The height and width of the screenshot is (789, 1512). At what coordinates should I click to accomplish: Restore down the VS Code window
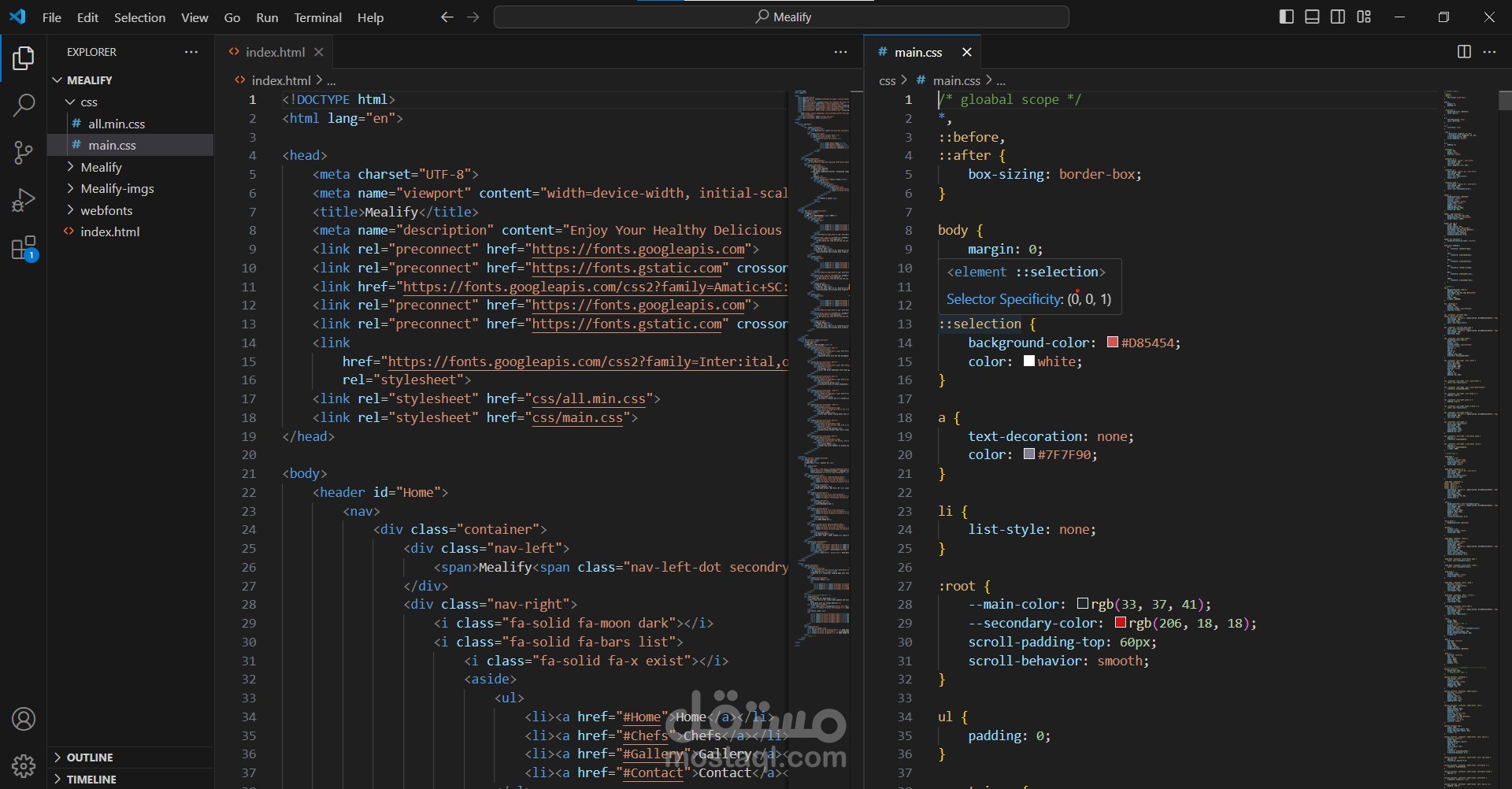point(1443,17)
